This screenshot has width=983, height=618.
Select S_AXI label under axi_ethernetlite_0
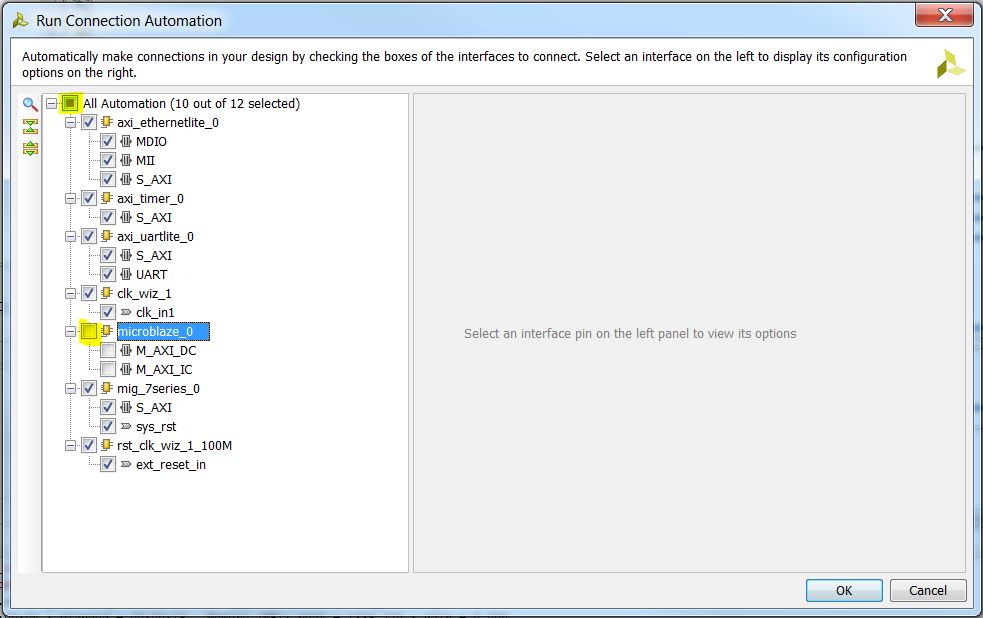click(x=154, y=180)
